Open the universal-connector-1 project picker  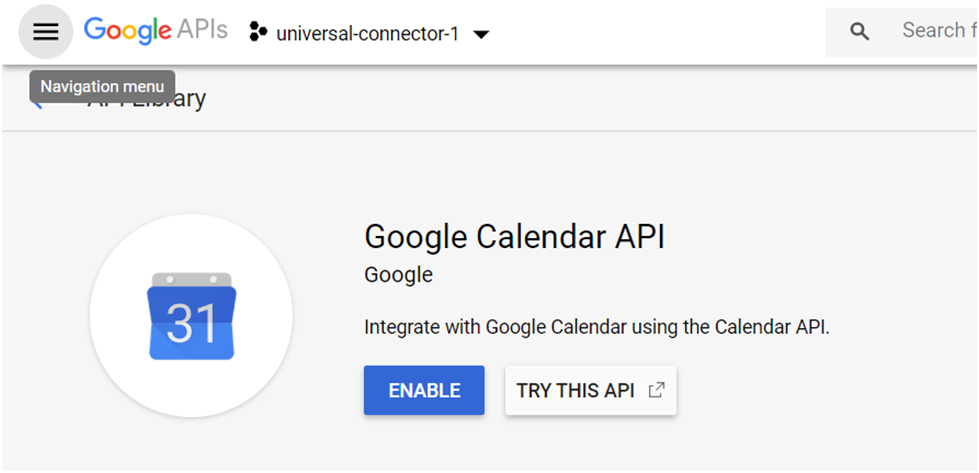(368, 32)
